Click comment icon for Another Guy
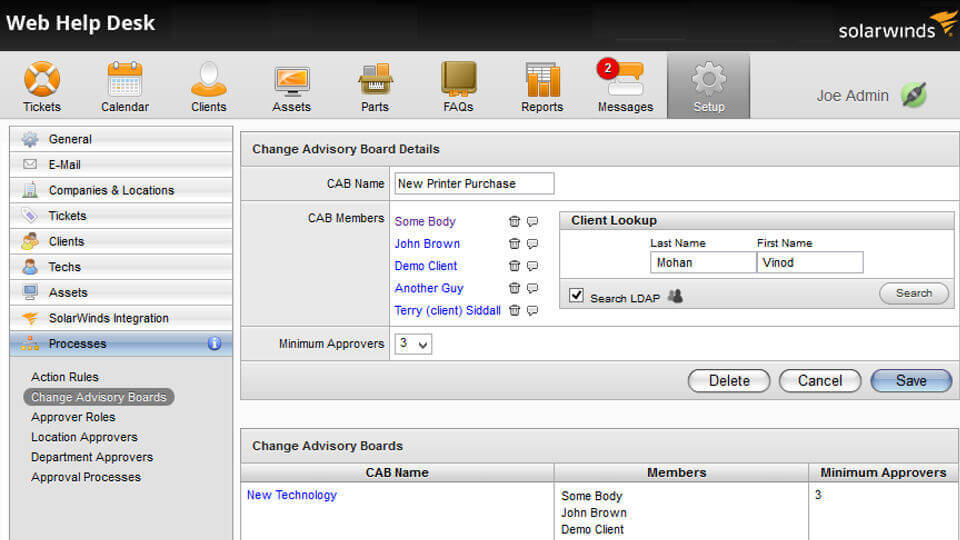This screenshot has width=960, height=540. point(533,288)
